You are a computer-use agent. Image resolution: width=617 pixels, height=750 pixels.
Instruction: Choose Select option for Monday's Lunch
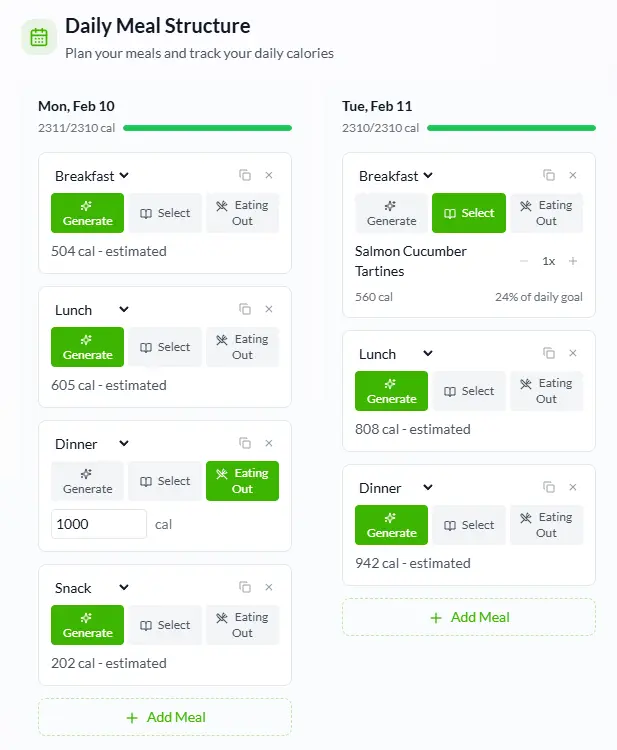click(x=165, y=347)
